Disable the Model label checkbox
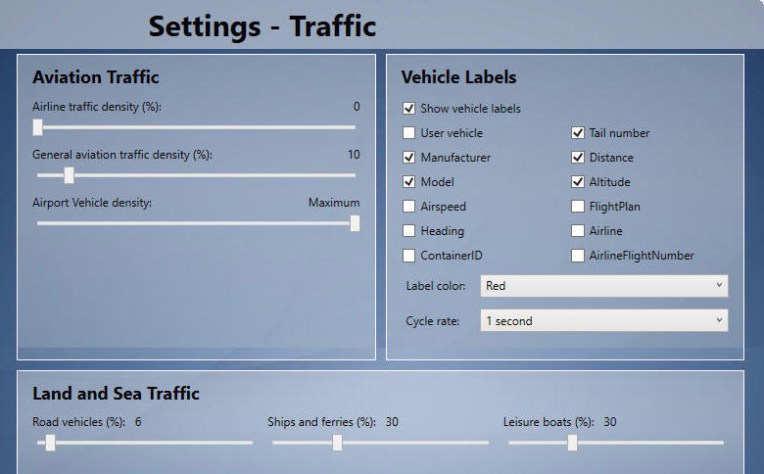 [409, 182]
